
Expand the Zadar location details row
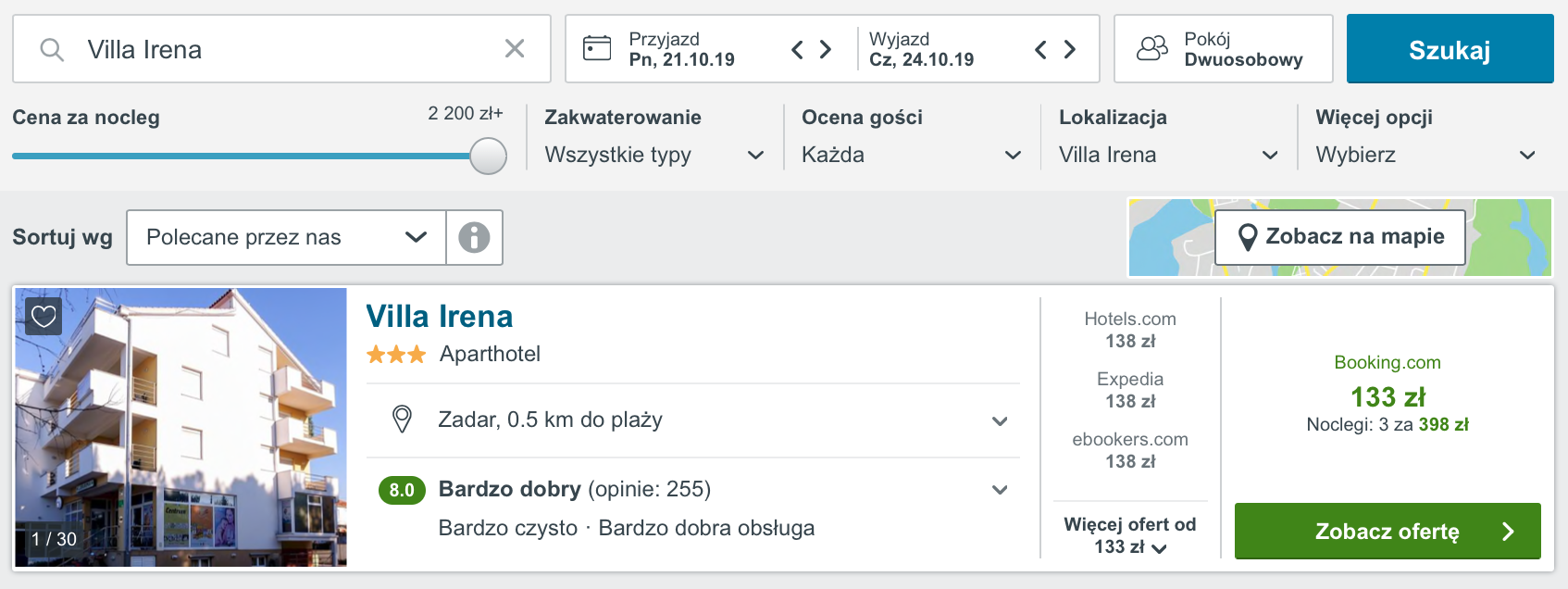[x=693, y=420]
